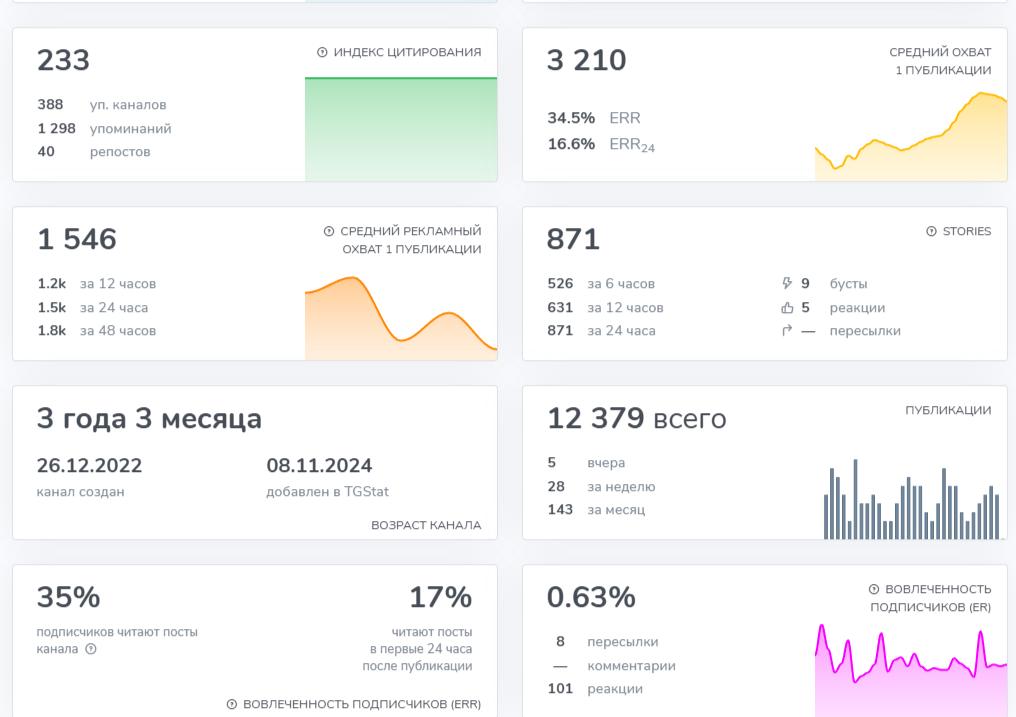Open the publications bar chart
1016x717 pixels.
[912, 499]
